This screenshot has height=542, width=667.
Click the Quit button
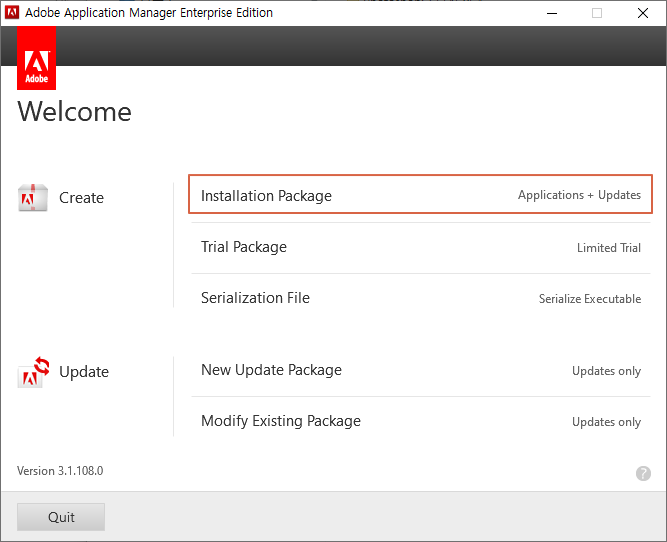[x=61, y=517]
